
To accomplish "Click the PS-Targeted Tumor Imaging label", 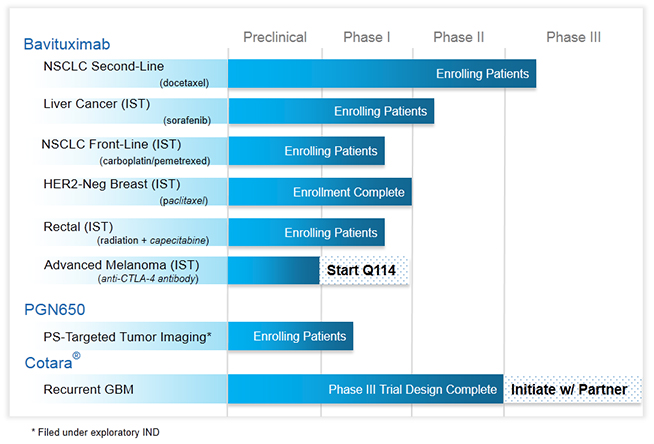I will pos(126,336).
